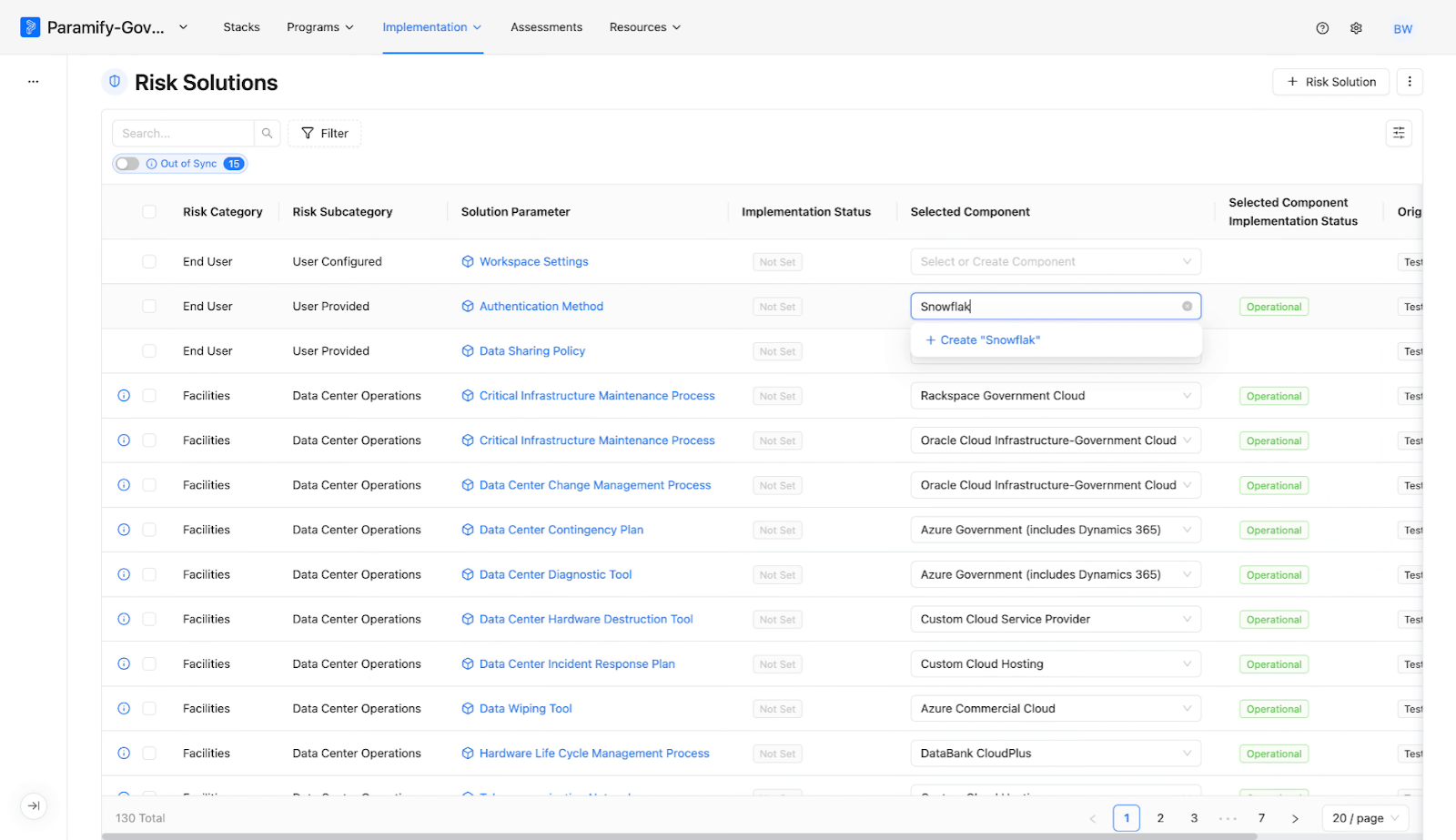Clear the Snowflak component input
The image size is (1456, 840).
[x=1187, y=307]
